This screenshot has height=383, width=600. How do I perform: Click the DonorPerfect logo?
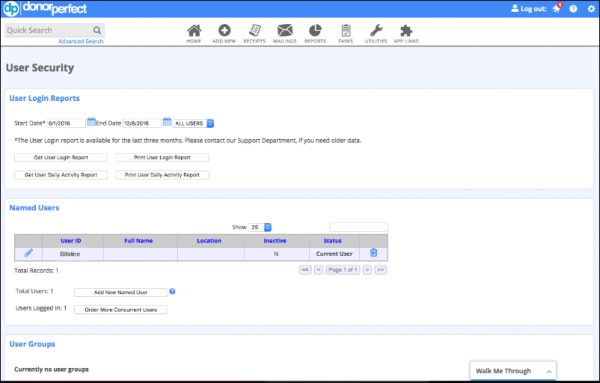point(45,8)
